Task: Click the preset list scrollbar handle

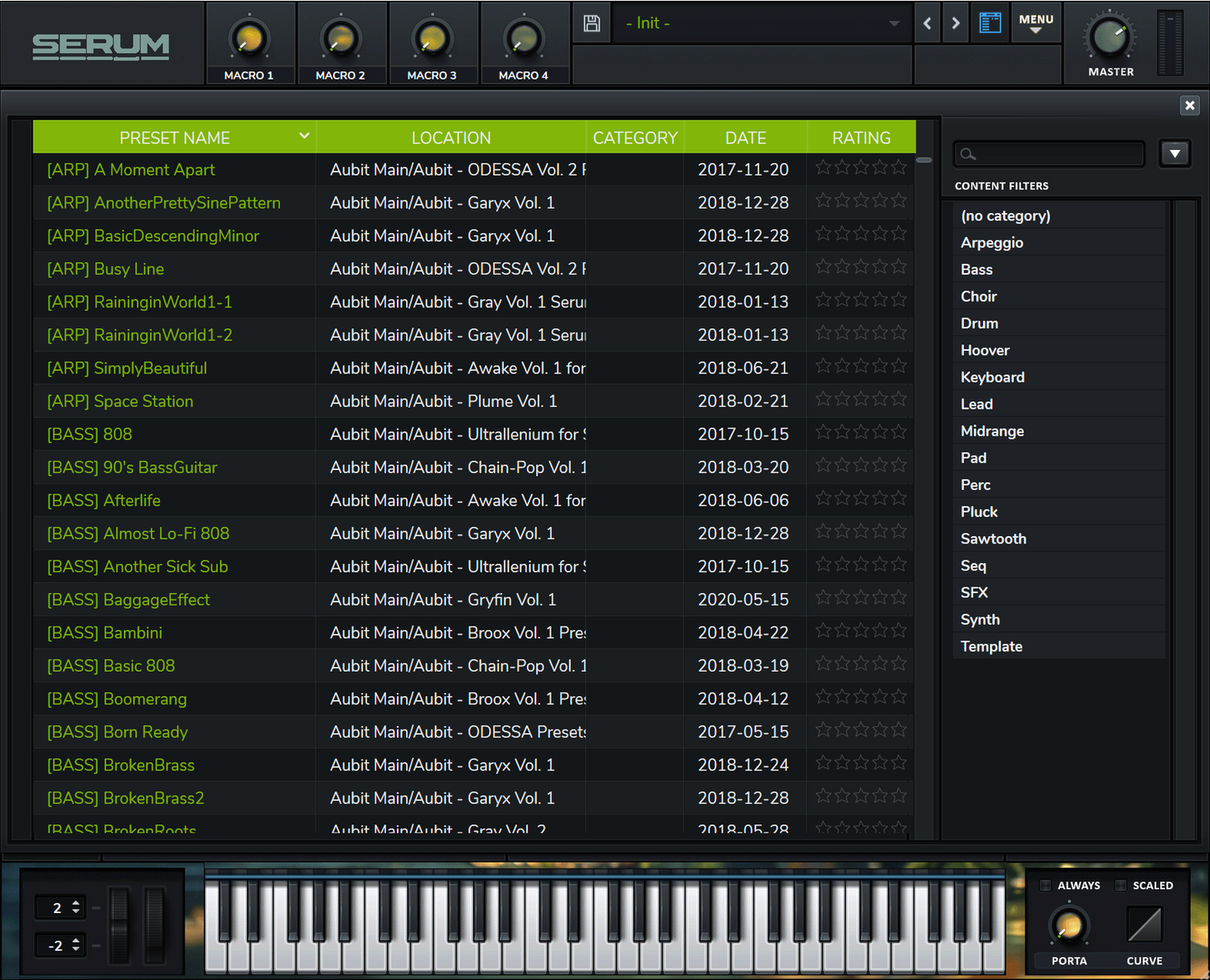Action: [x=924, y=159]
